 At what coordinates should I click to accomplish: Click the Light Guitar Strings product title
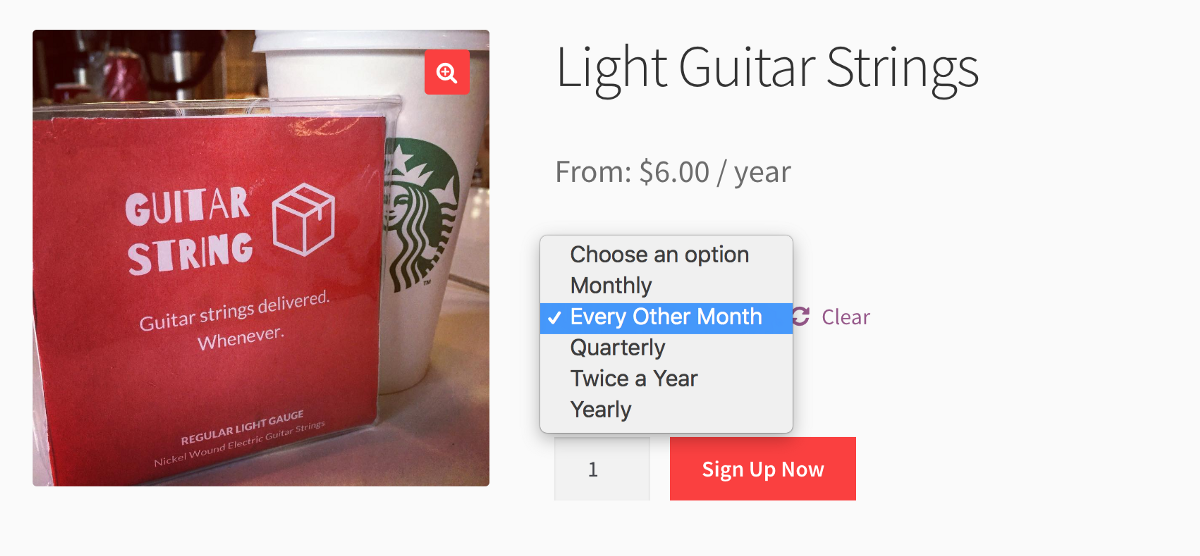click(767, 68)
